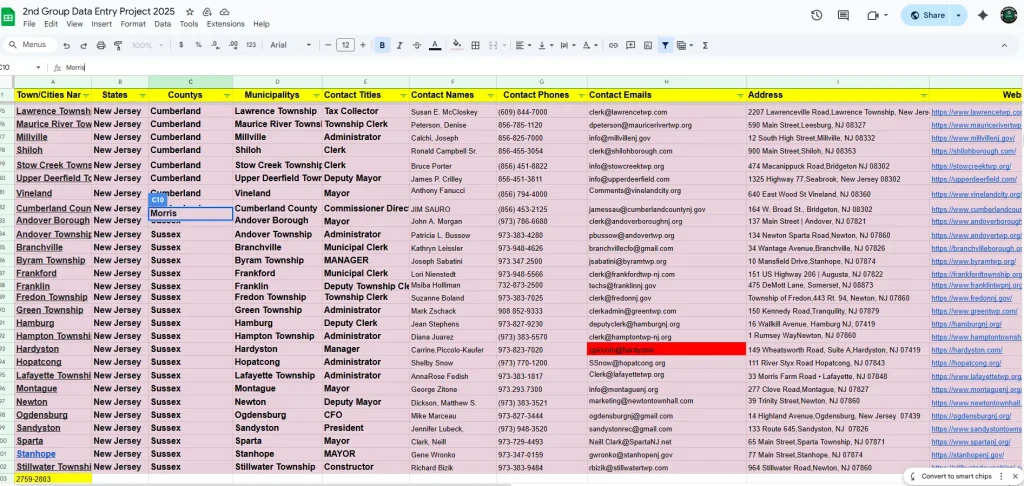Click the Insert link icon

point(613,45)
